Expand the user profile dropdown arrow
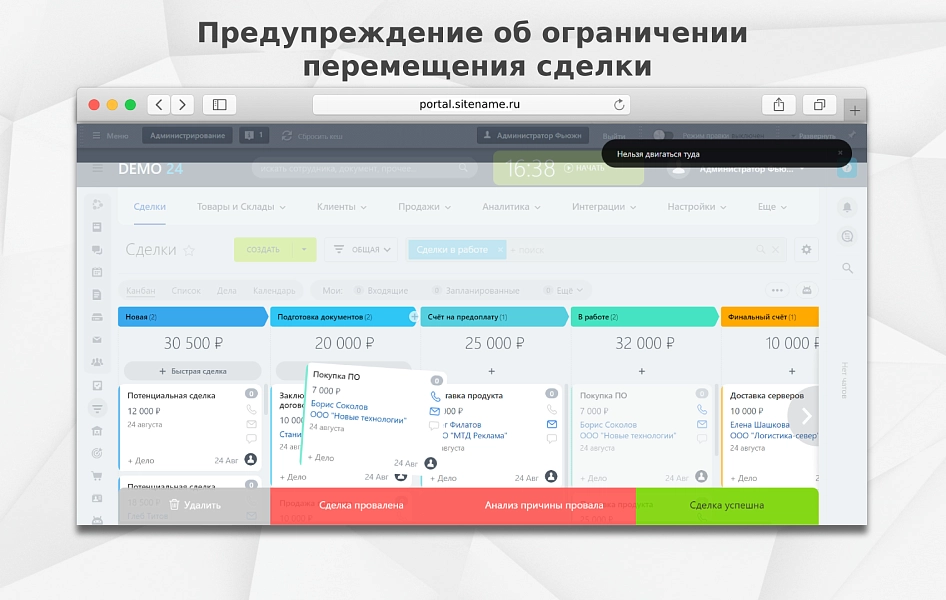The width and height of the screenshot is (946, 600). pyautogui.click(x=802, y=169)
